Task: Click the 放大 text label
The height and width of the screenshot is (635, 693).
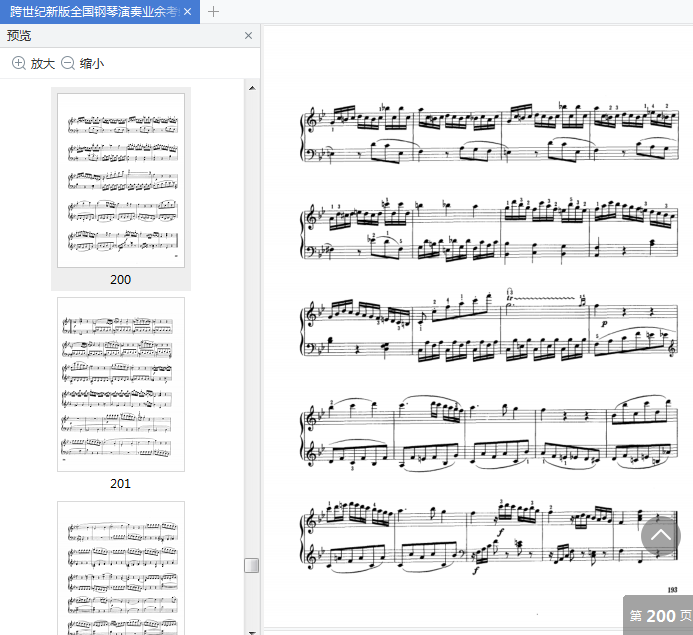Action: coord(43,64)
